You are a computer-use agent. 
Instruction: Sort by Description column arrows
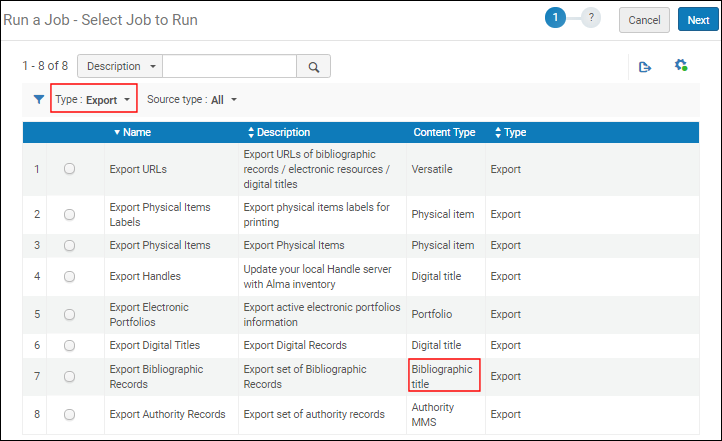251,132
